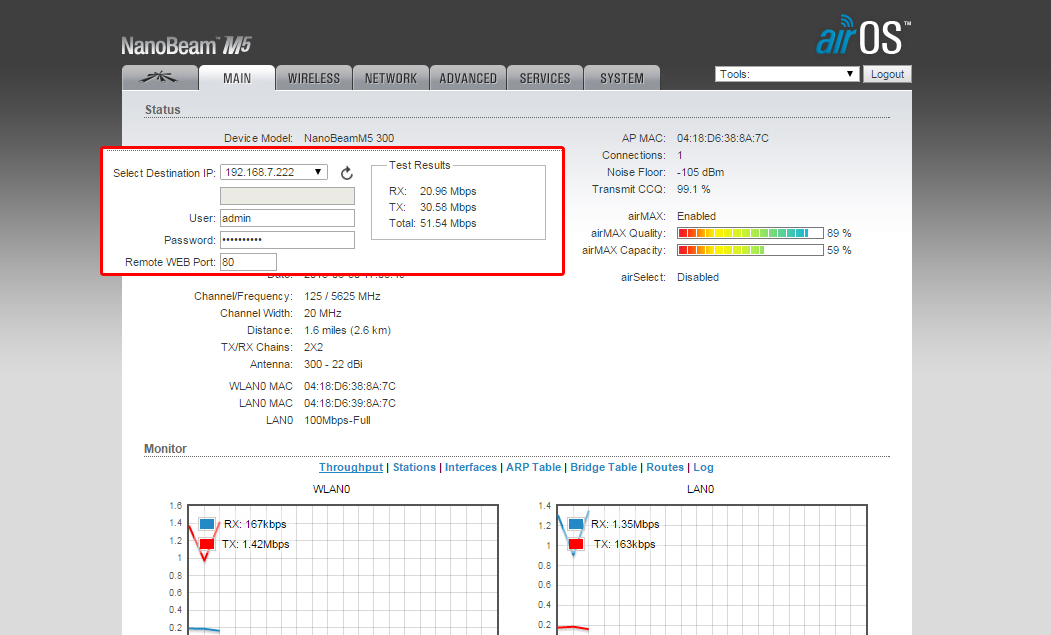Show the Interfaces monitor
1051x635 pixels.
[x=471, y=467]
